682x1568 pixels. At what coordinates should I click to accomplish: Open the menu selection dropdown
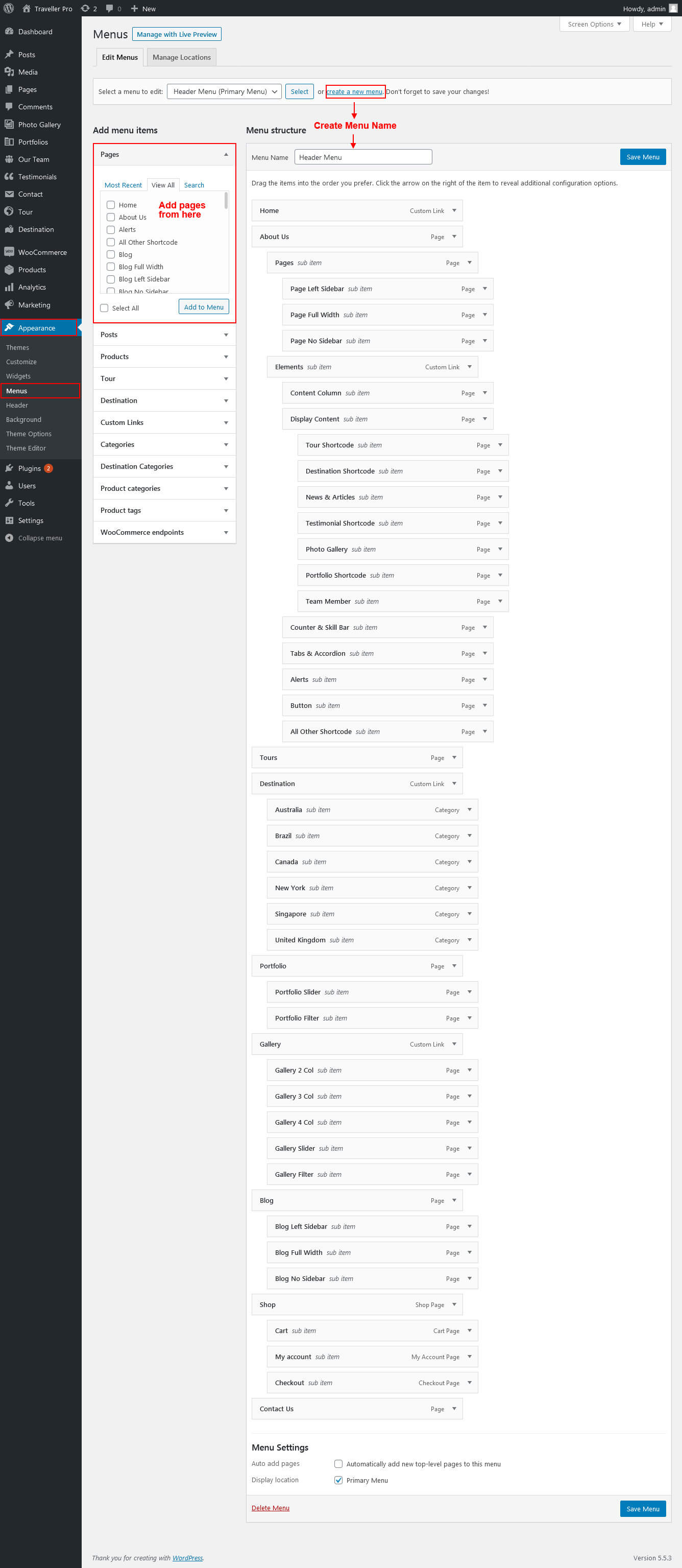224,92
